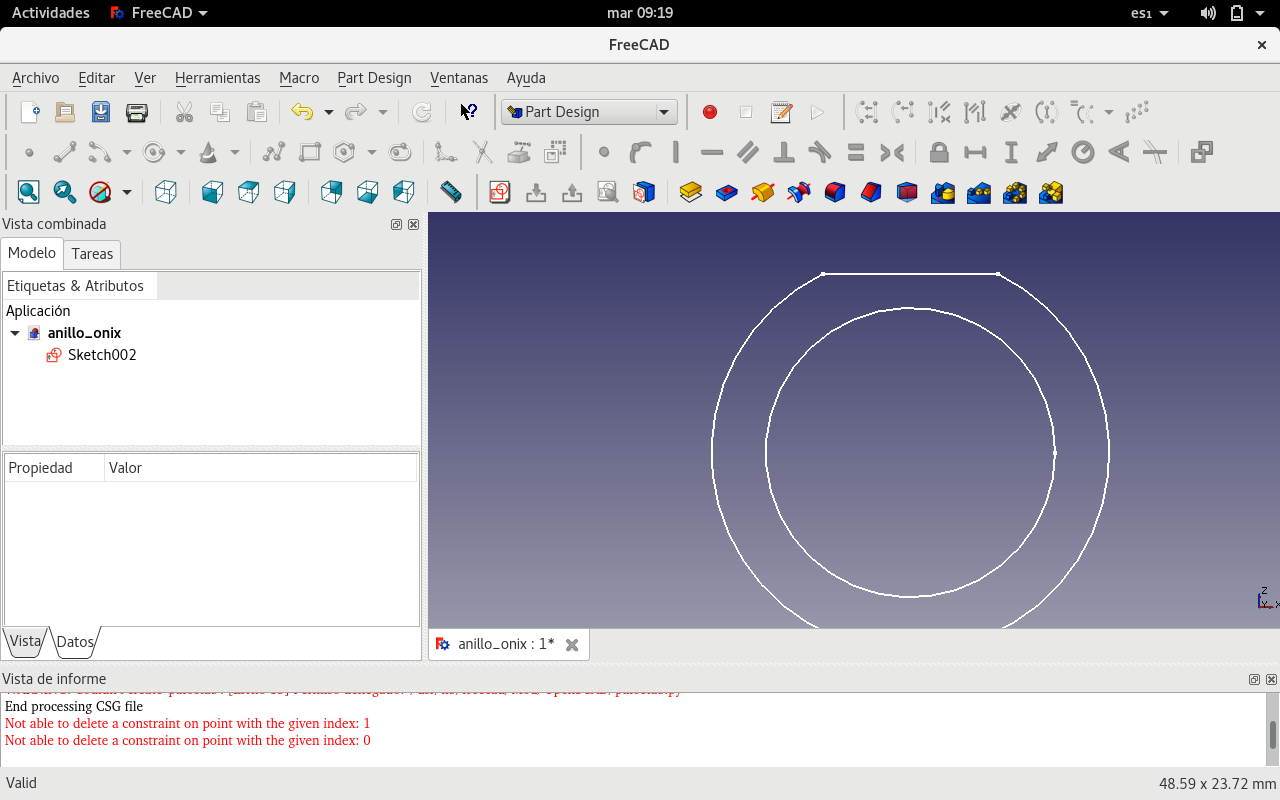Set the front view cube icon
The image size is (1280, 800).
point(212,192)
